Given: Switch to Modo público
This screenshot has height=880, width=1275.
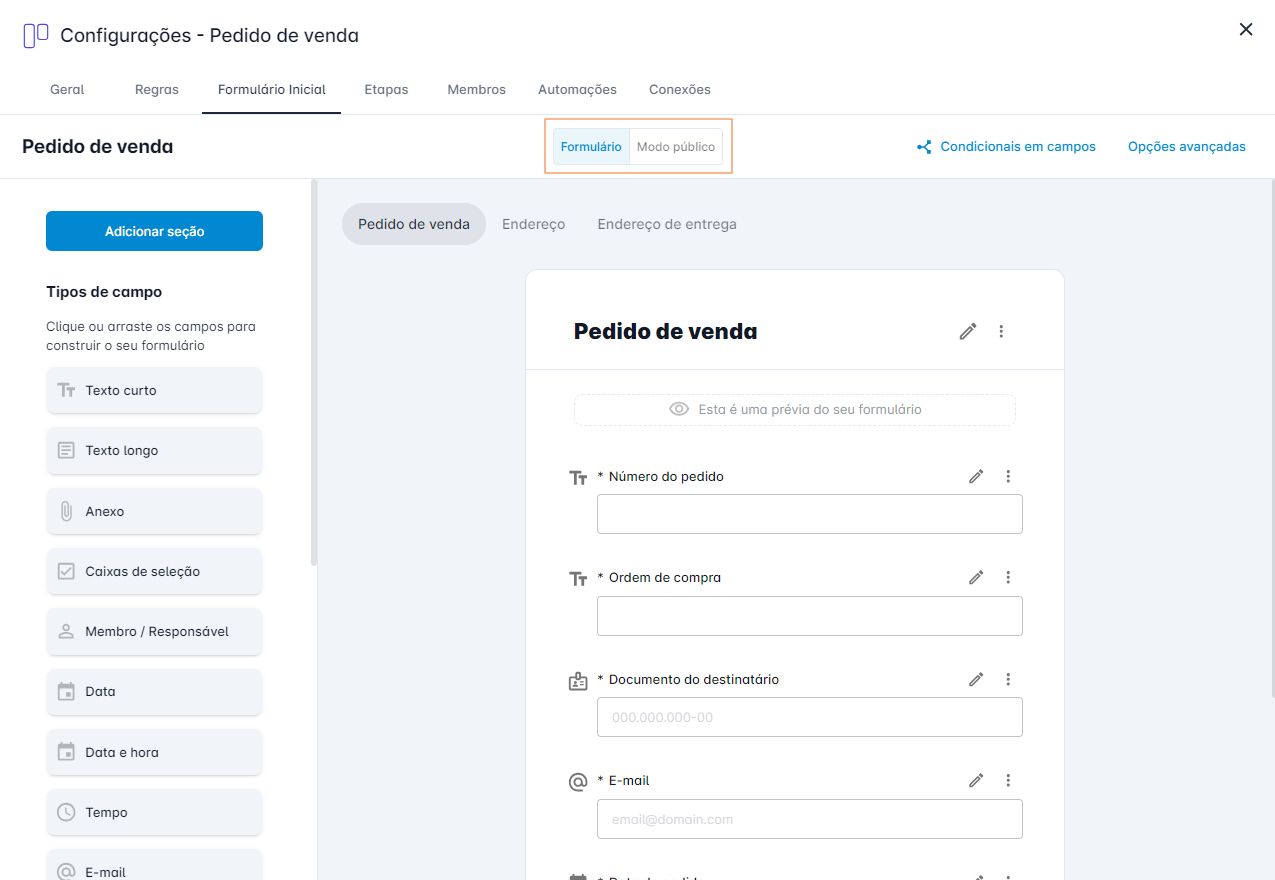Looking at the screenshot, I should 676,147.
